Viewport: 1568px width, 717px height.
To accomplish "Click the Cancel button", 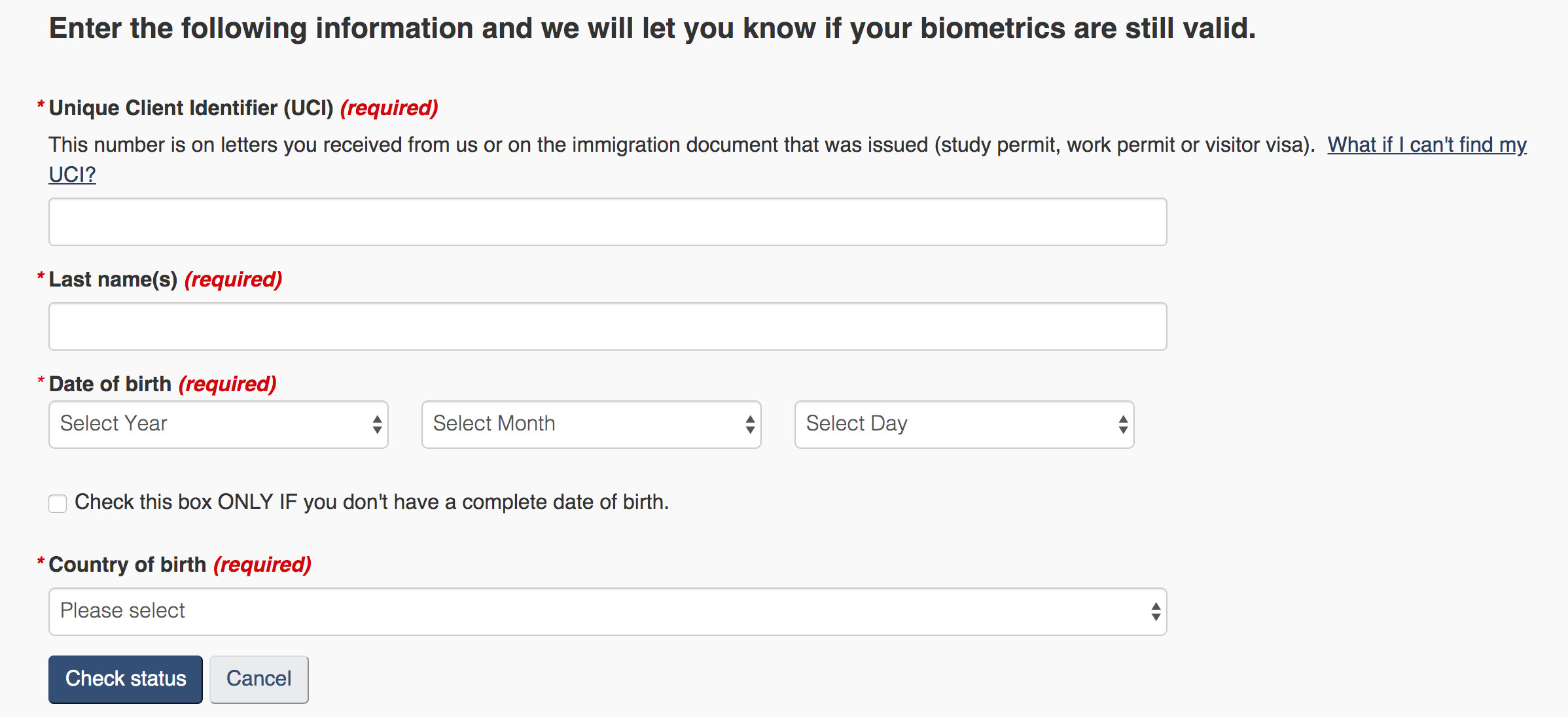I will pos(258,679).
